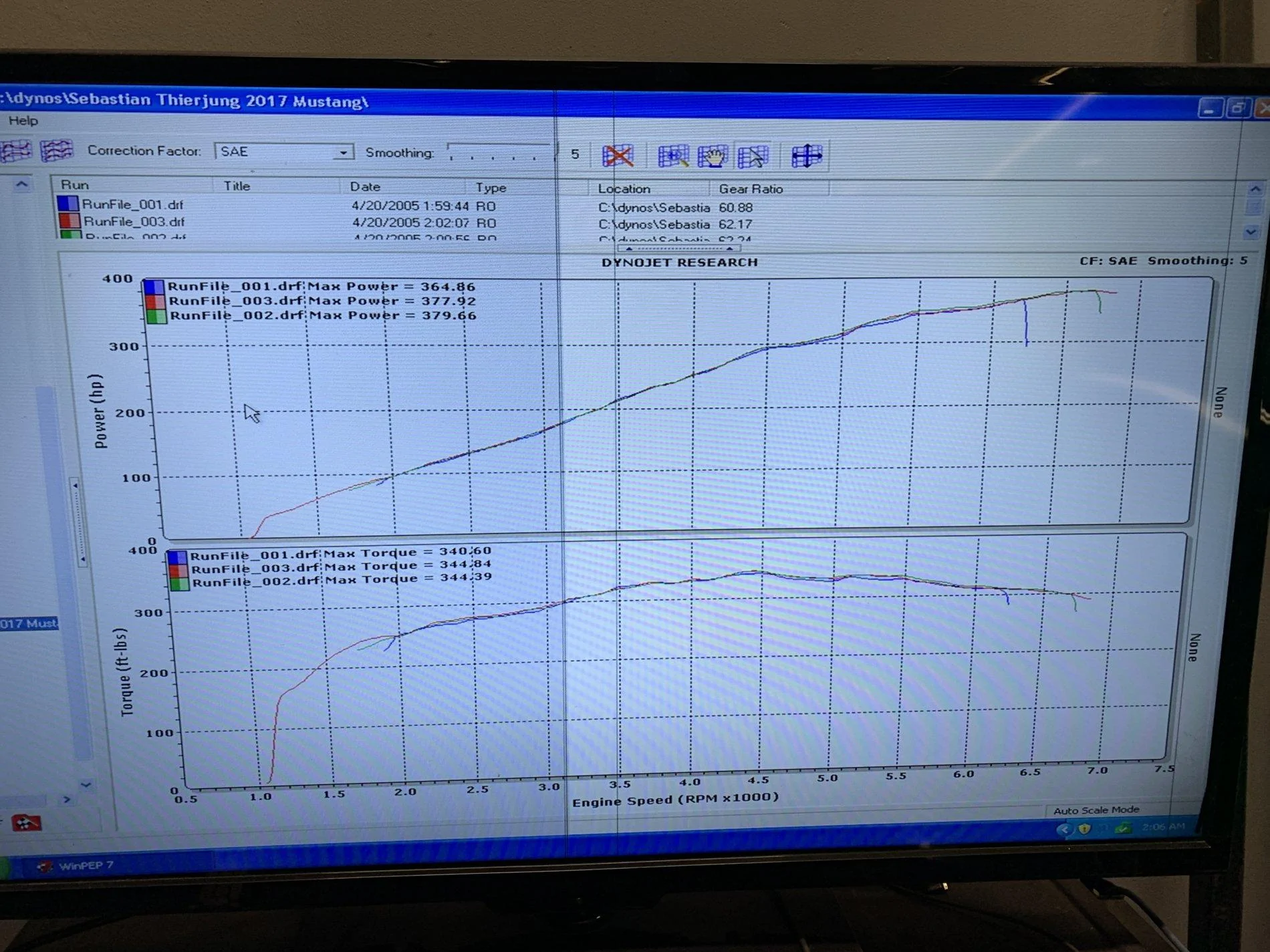Click the Torque (ft-lbs) axis label

125,672
